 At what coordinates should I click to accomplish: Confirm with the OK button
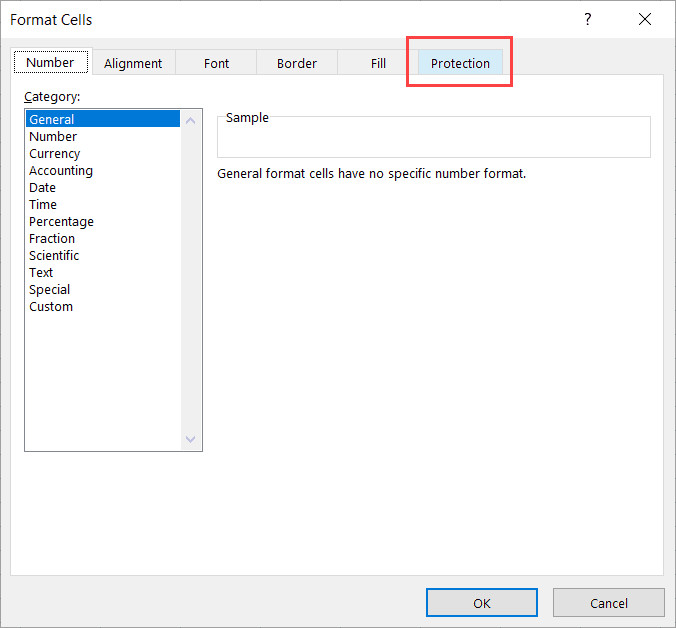(x=482, y=603)
